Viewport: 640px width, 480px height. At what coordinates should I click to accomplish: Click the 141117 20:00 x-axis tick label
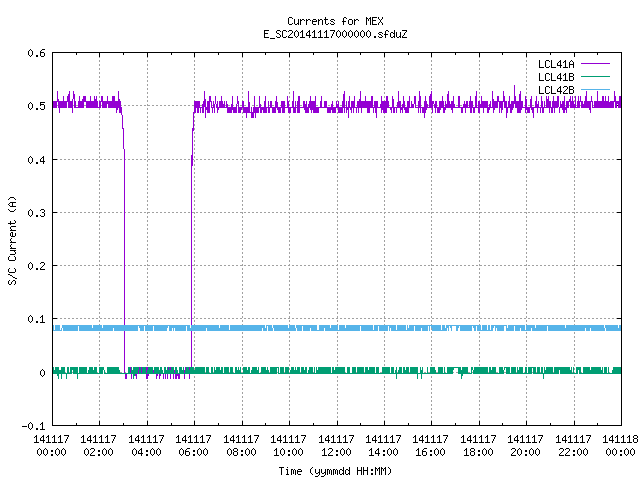(525, 446)
